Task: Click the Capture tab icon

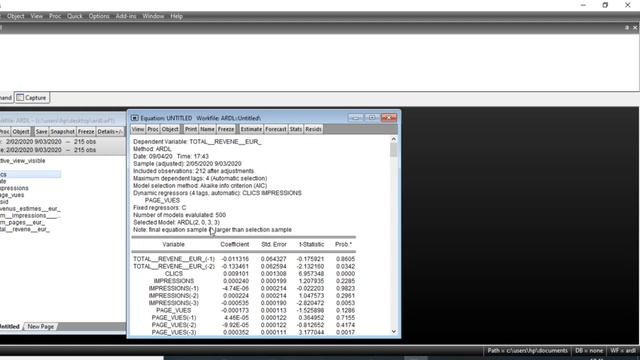Action: click(20, 98)
